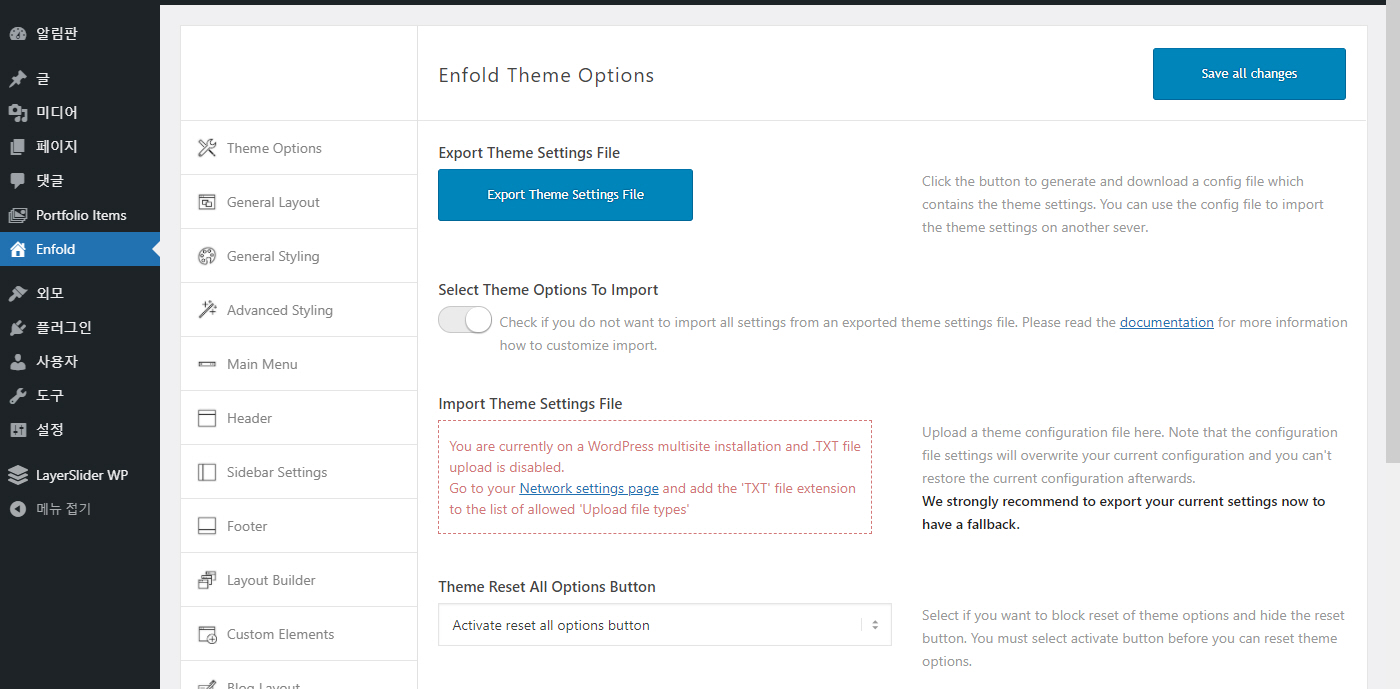Click the Sidebar Settings layout icon
This screenshot has width=1400, height=689.
pyautogui.click(x=207, y=472)
